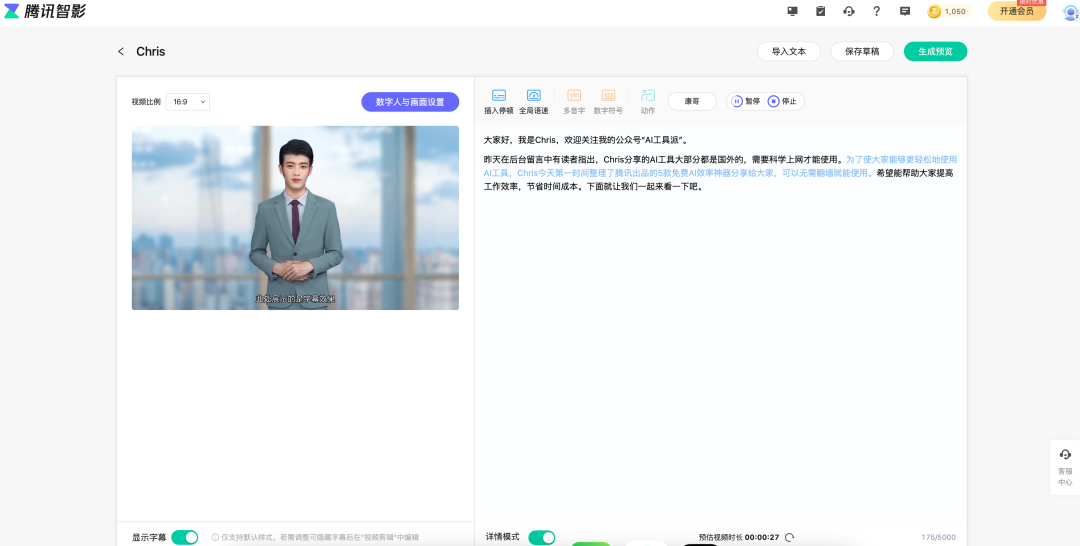Pause playback with 暂停

pyautogui.click(x=745, y=101)
